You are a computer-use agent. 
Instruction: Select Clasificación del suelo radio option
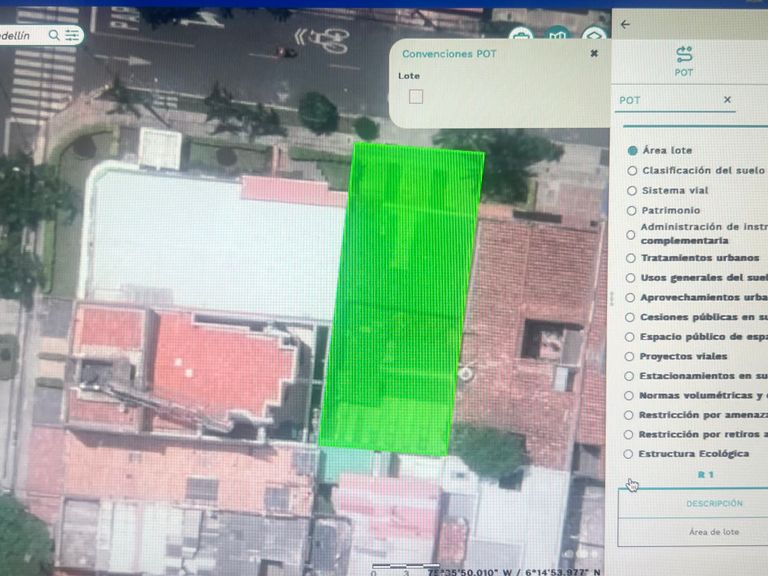click(x=632, y=171)
